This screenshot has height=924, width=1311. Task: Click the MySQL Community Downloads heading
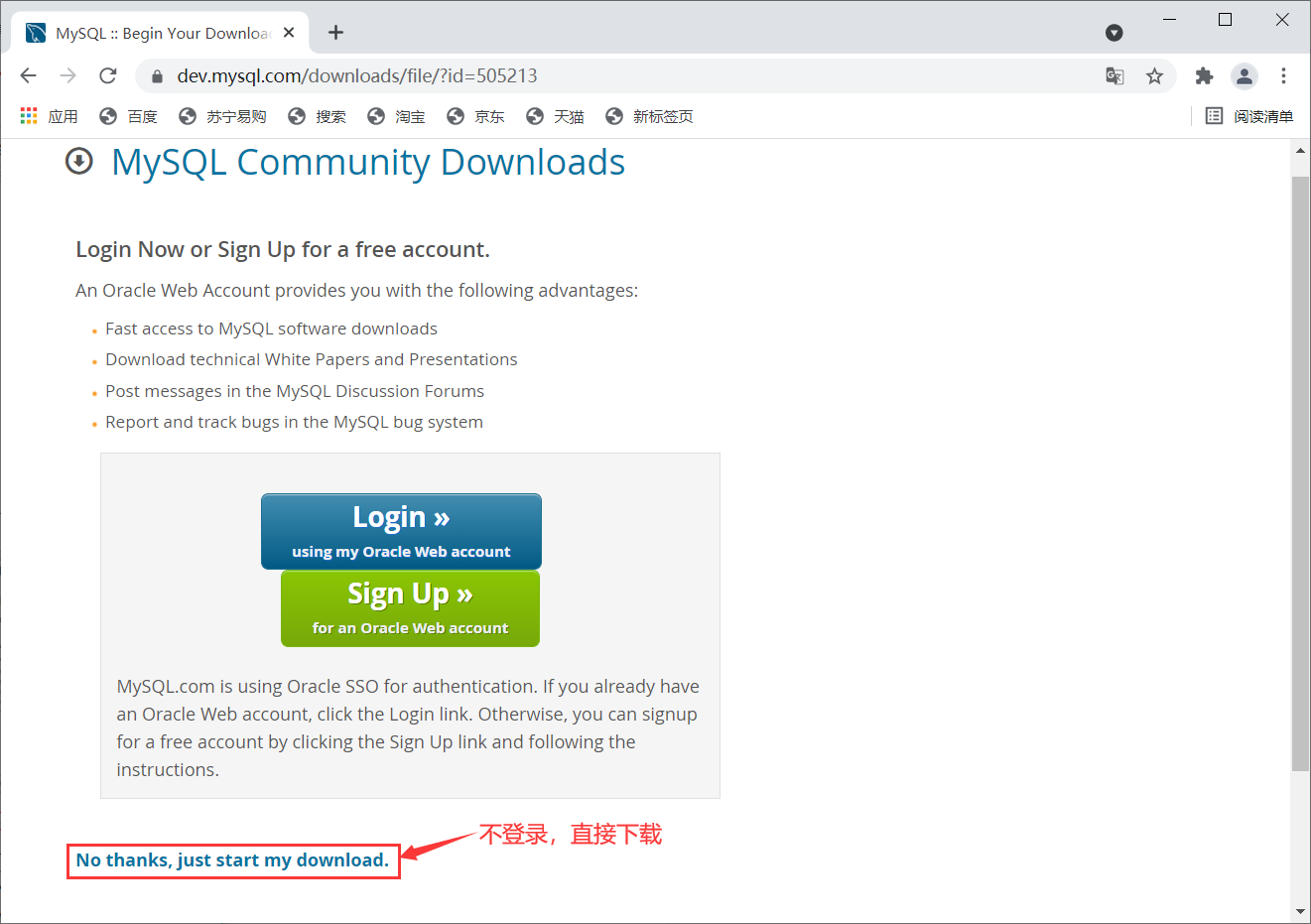pos(368,162)
